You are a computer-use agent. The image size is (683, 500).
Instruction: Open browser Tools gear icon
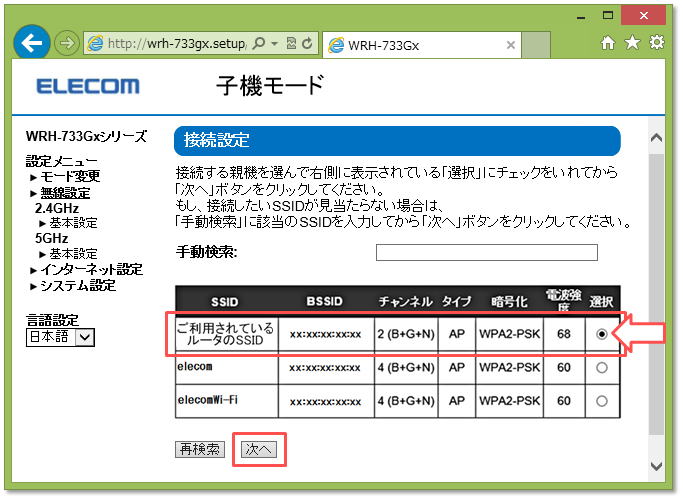click(656, 42)
